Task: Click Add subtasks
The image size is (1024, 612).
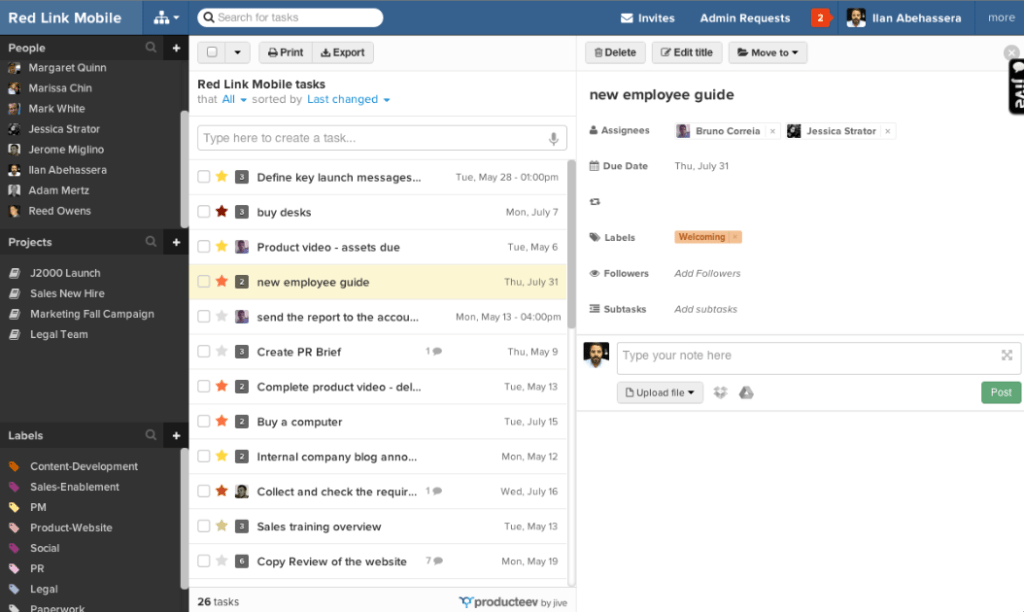Action: tap(705, 309)
